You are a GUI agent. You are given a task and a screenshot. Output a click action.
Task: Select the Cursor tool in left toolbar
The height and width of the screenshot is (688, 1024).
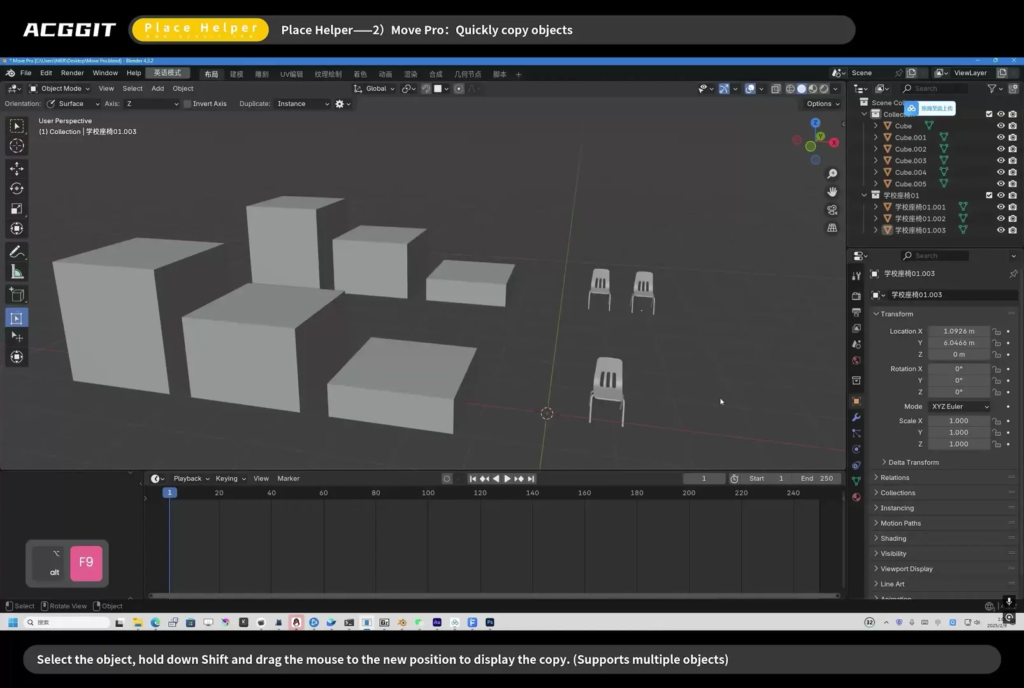click(17, 146)
